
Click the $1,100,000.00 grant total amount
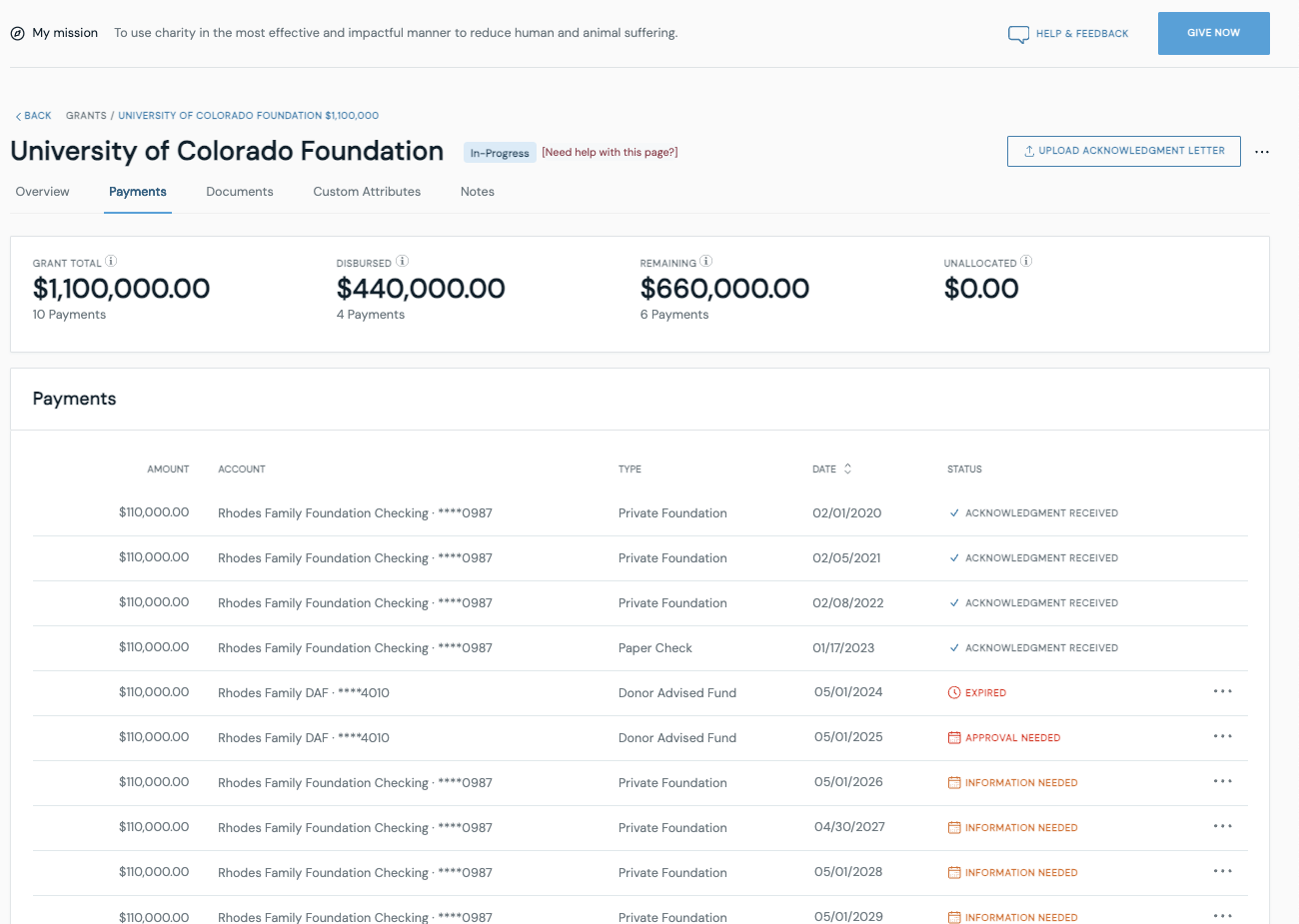pos(121,289)
